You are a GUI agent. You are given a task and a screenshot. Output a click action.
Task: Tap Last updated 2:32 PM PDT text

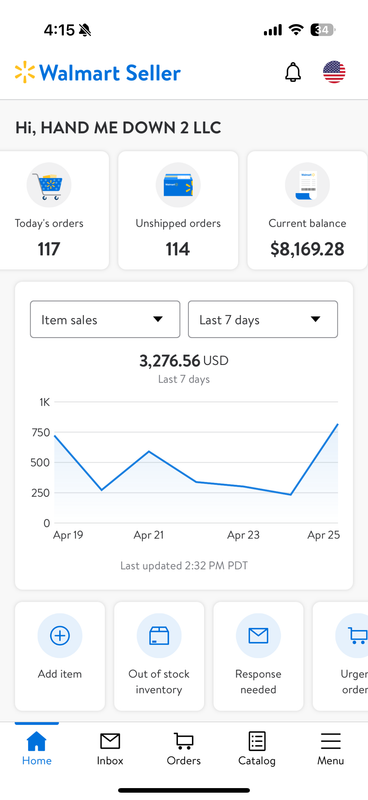[184, 565]
